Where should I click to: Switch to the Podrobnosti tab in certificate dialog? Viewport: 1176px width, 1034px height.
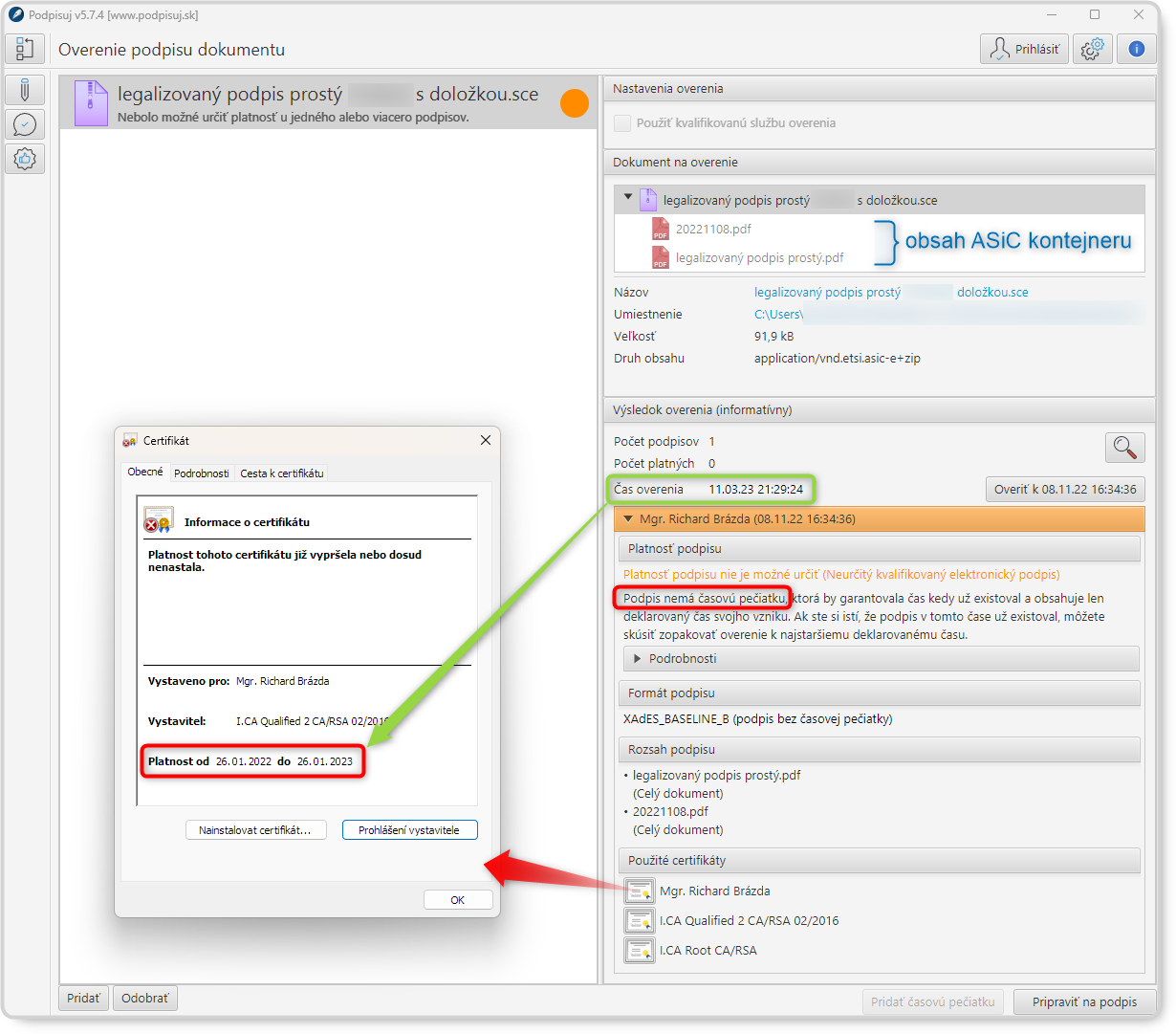click(x=201, y=473)
